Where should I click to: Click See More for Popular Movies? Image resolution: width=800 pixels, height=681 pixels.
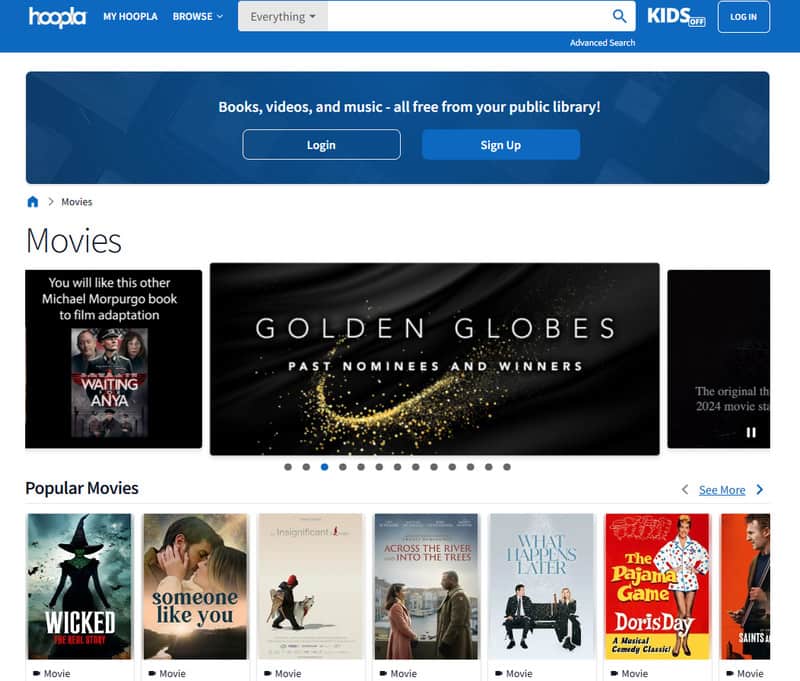pyautogui.click(x=721, y=490)
